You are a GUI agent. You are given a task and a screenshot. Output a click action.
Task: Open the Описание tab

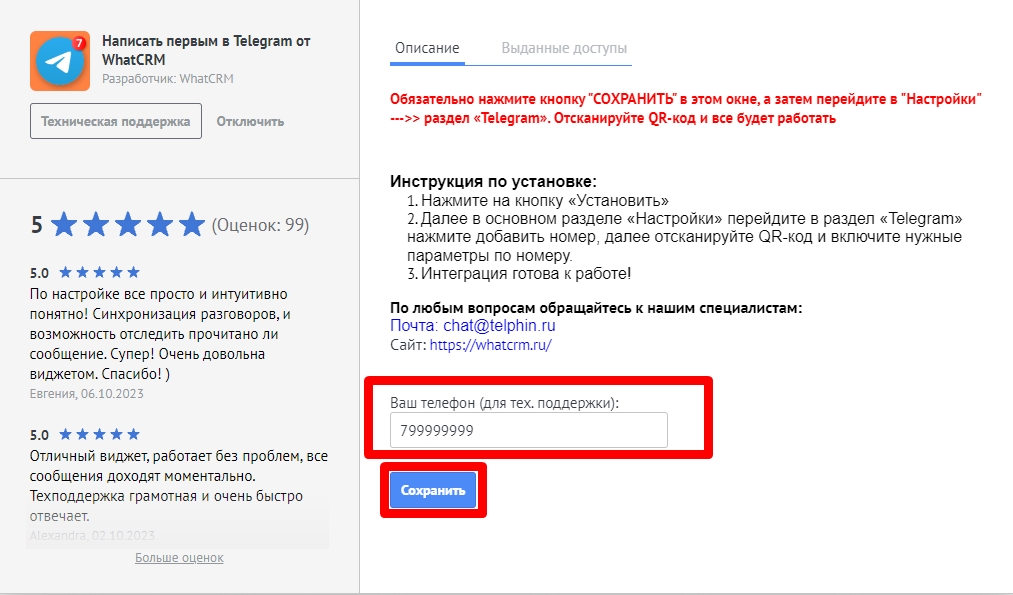(427, 48)
